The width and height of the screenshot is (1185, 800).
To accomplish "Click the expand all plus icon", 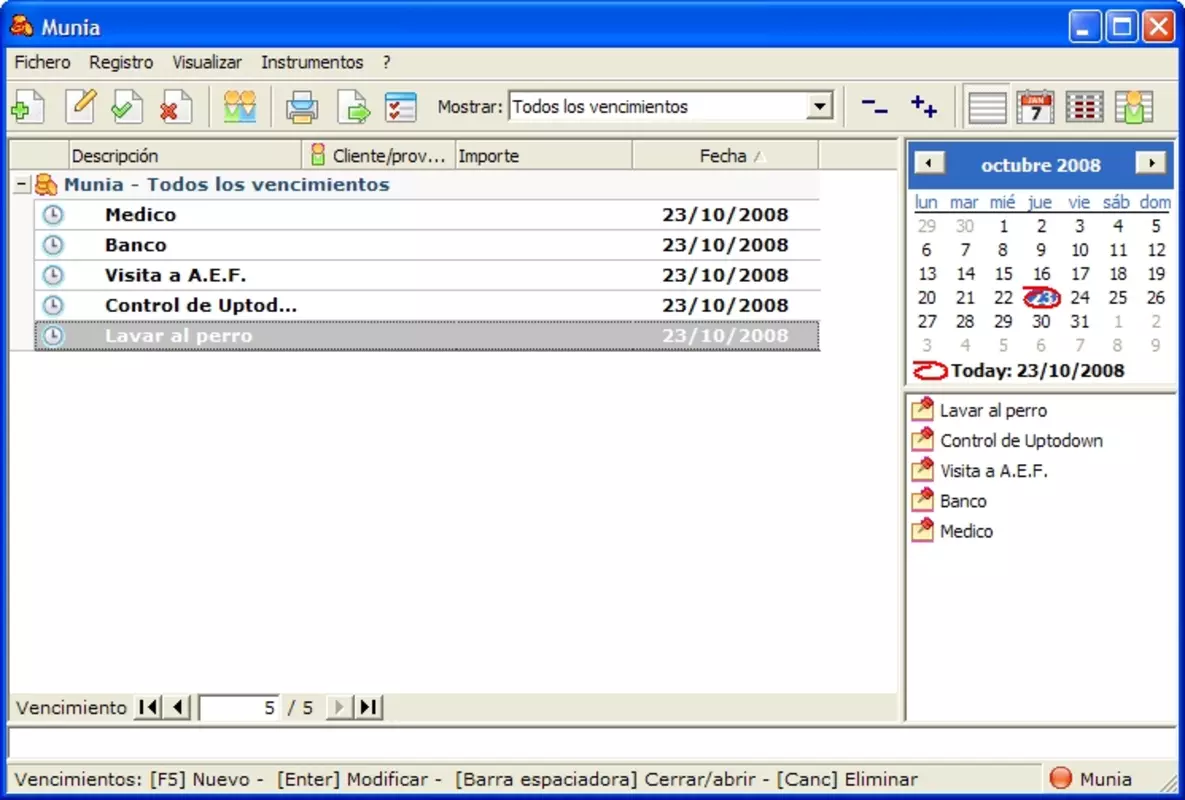I will tap(924, 107).
